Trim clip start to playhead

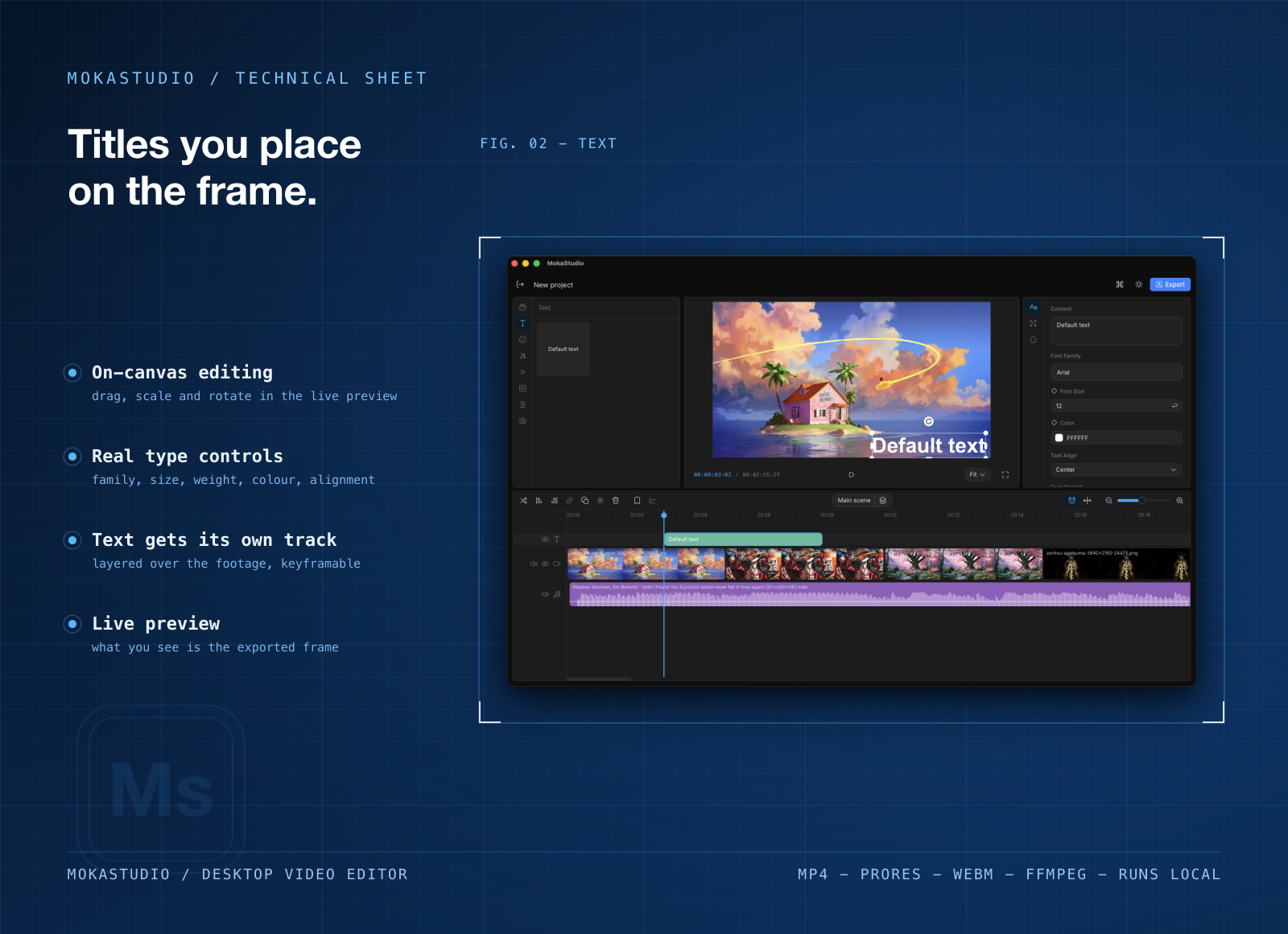click(539, 500)
